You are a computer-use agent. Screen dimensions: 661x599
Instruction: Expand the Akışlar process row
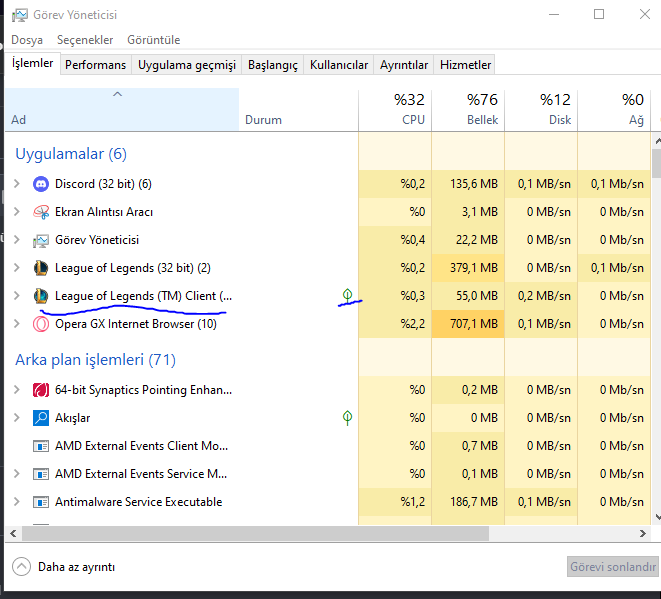click(x=17, y=418)
